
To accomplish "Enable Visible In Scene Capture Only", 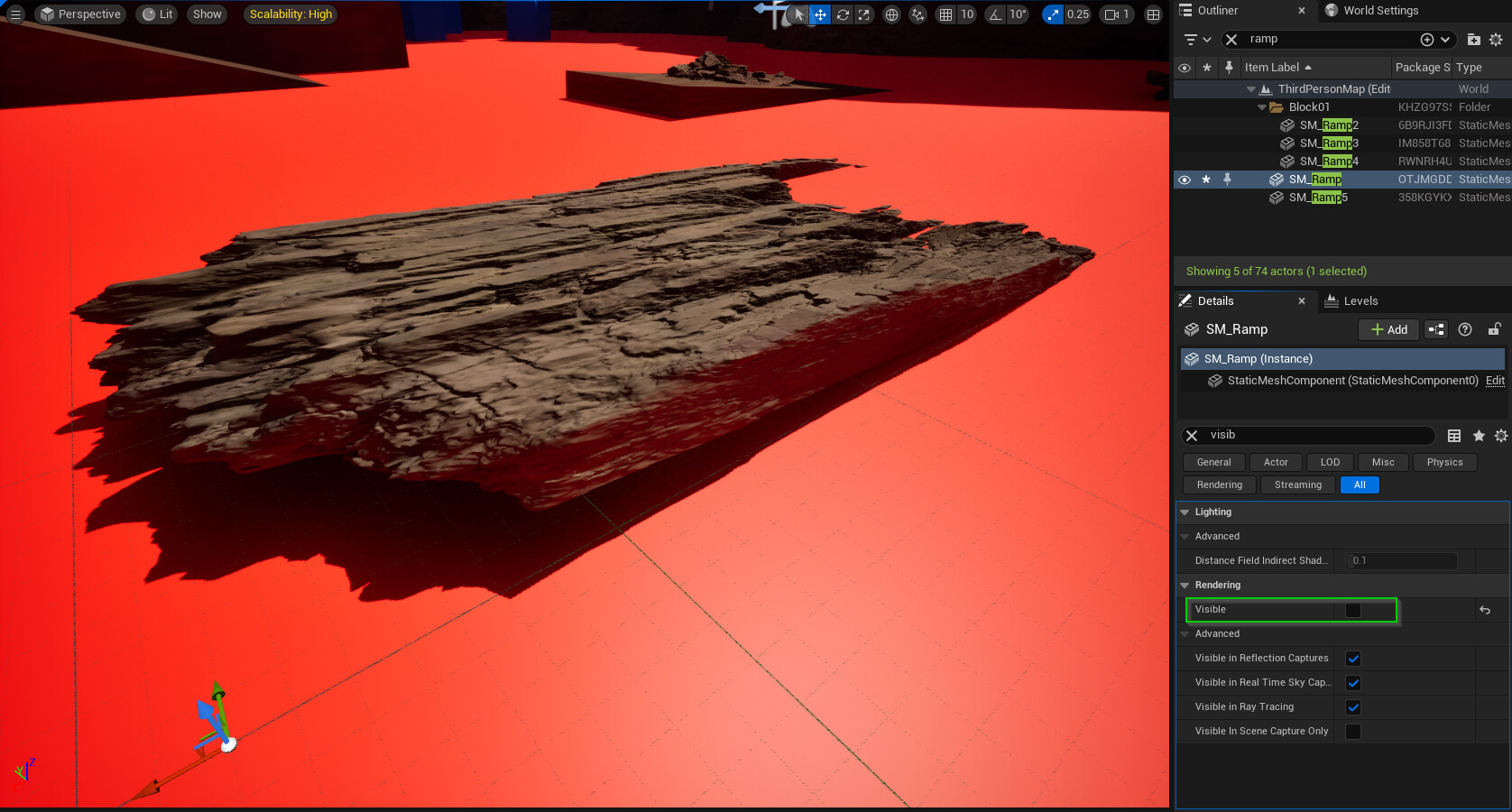I will point(1353,732).
